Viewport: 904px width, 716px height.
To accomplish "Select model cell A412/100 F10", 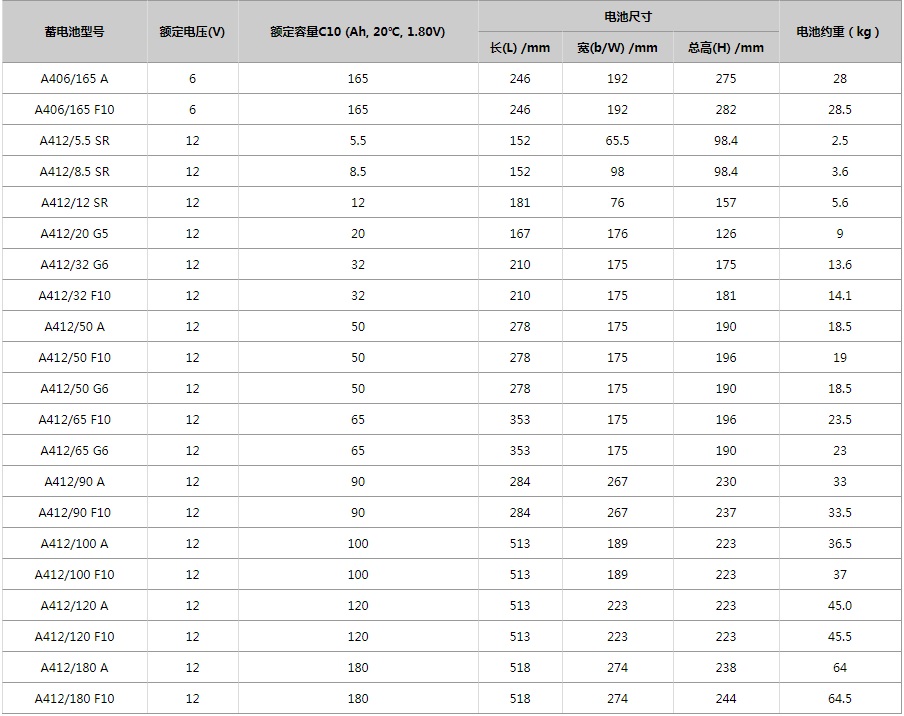I will pyautogui.click(x=74, y=575).
